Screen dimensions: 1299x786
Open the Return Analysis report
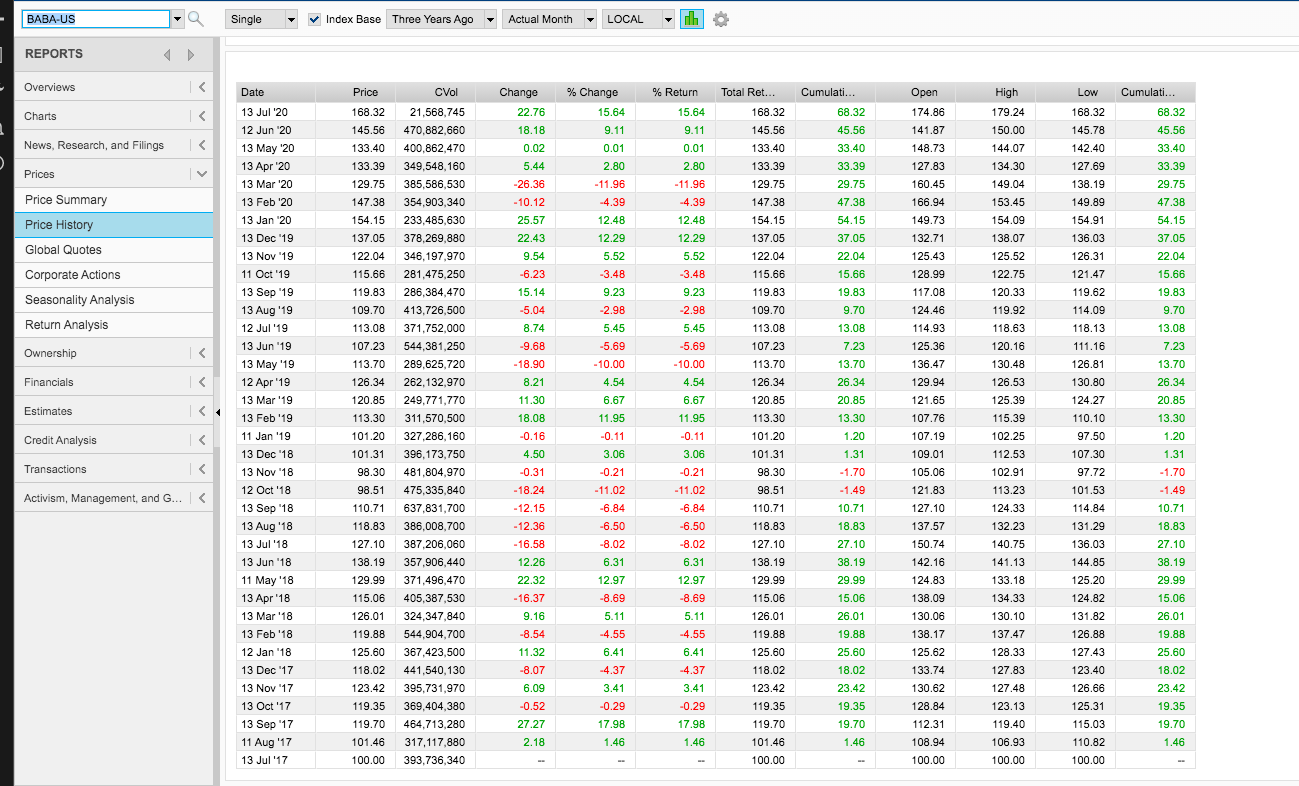114,325
